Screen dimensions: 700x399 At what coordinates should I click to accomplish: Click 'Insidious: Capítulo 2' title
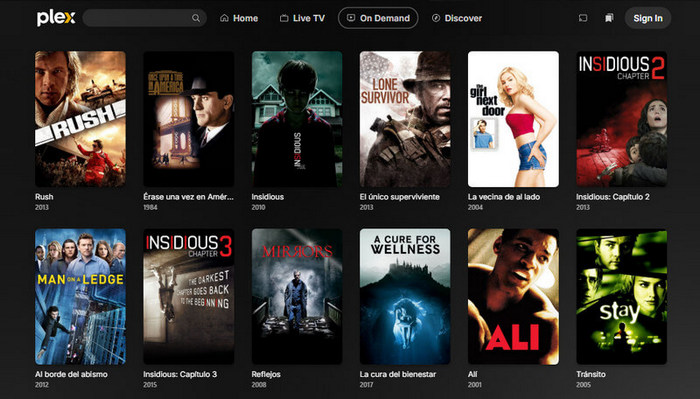click(x=613, y=197)
